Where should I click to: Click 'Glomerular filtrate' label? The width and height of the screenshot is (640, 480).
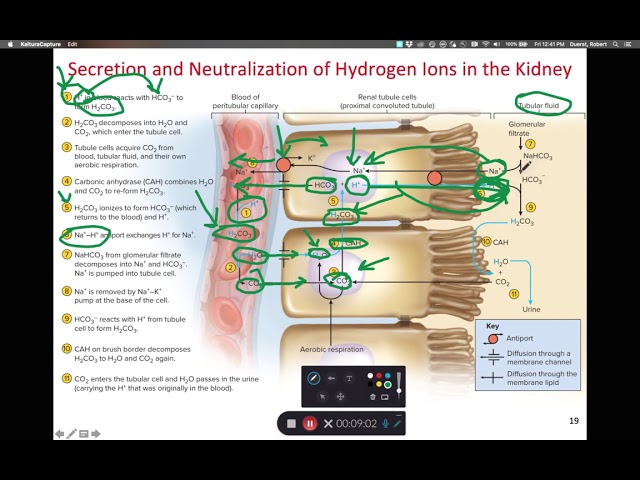point(527,129)
